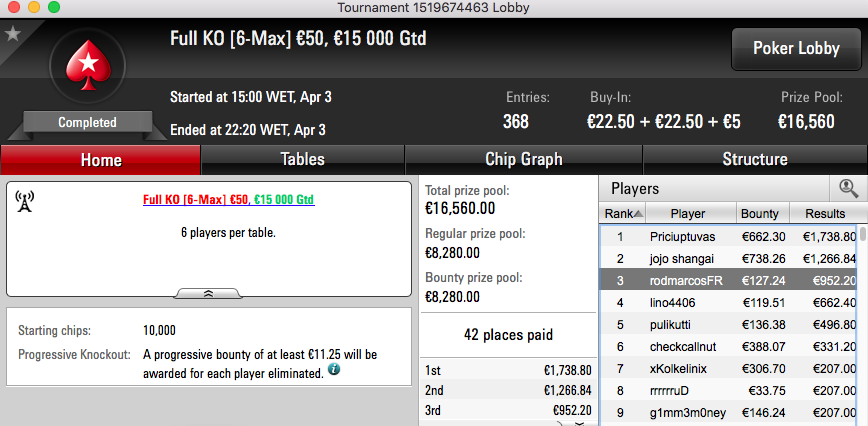Switch to the Tables tab
Screen dimensions: 868x426
click(302, 160)
